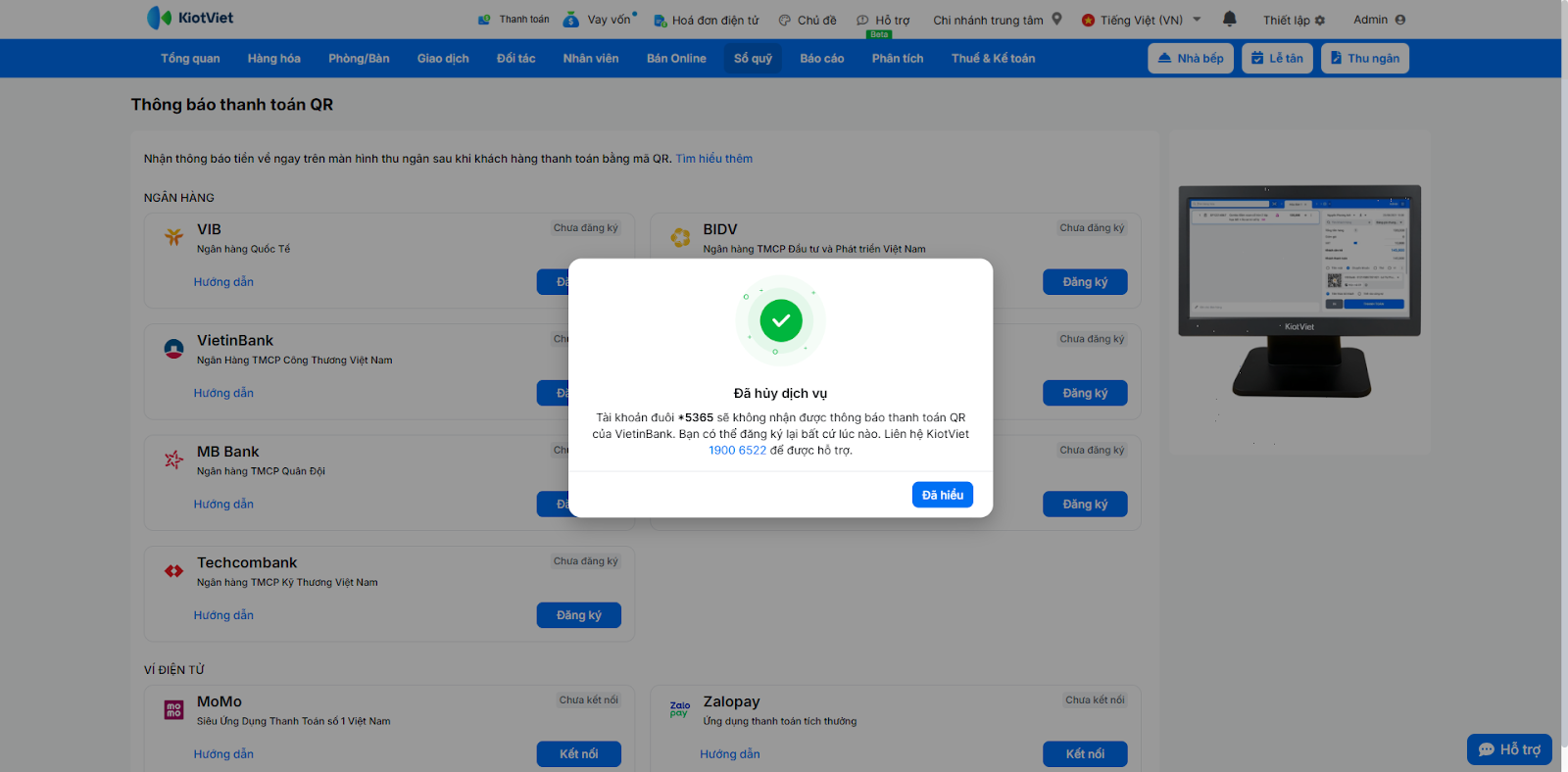The image size is (1568, 772).
Task: Switch to the Nhà bếp screen
Action: point(1191,59)
